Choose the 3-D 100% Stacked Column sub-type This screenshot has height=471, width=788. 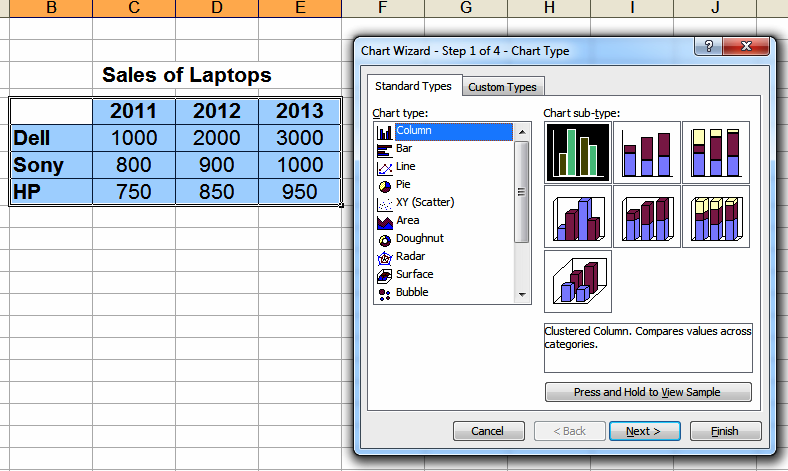click(716, 217)
